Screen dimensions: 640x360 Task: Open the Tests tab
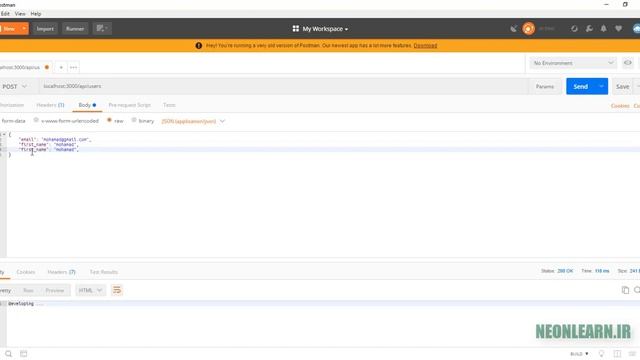click(169, 105)
